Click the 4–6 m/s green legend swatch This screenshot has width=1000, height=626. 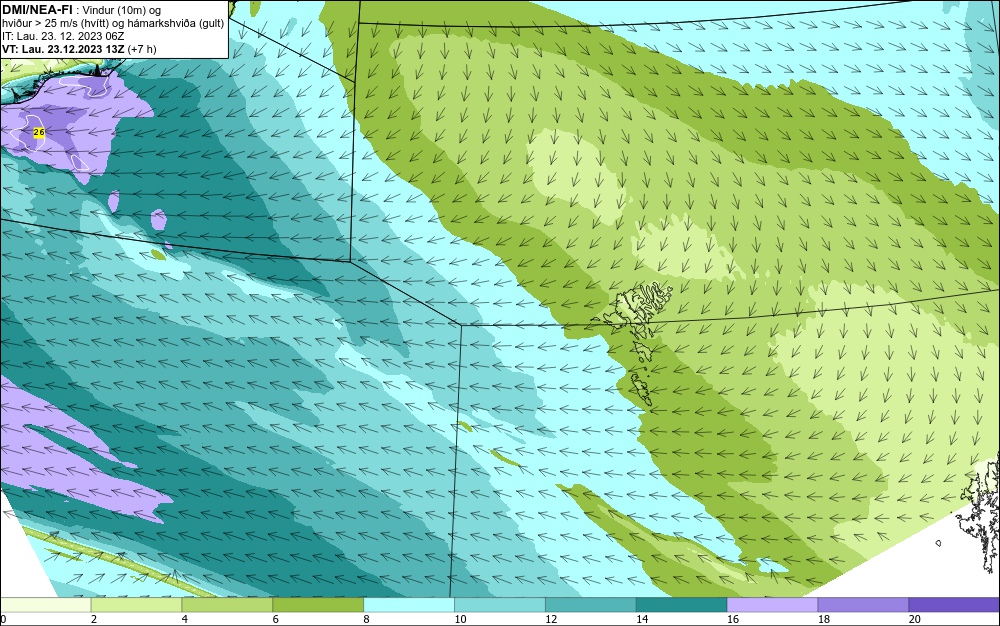coord(227,605)
